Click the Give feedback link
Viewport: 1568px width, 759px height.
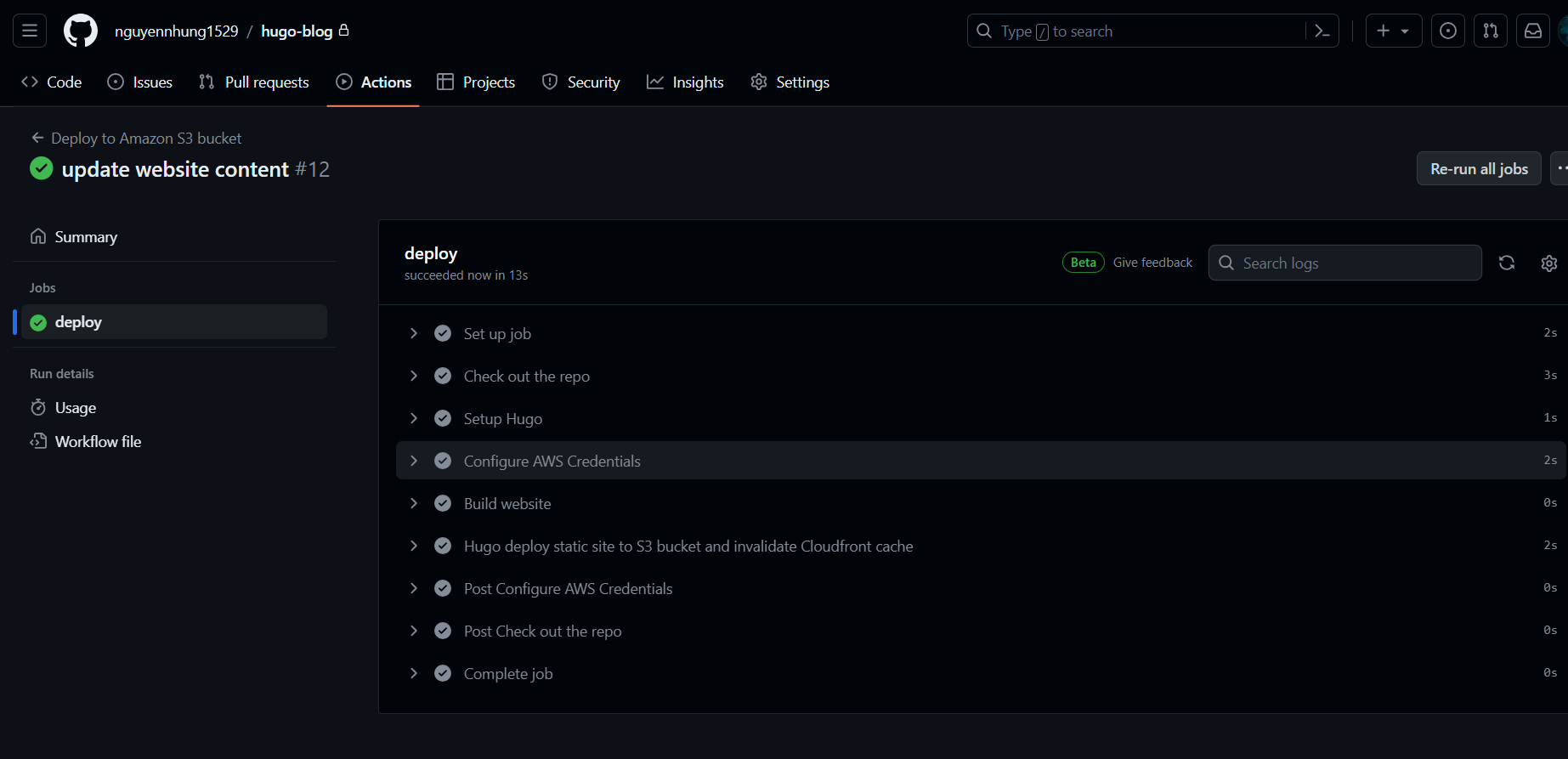pos(1152,263)
